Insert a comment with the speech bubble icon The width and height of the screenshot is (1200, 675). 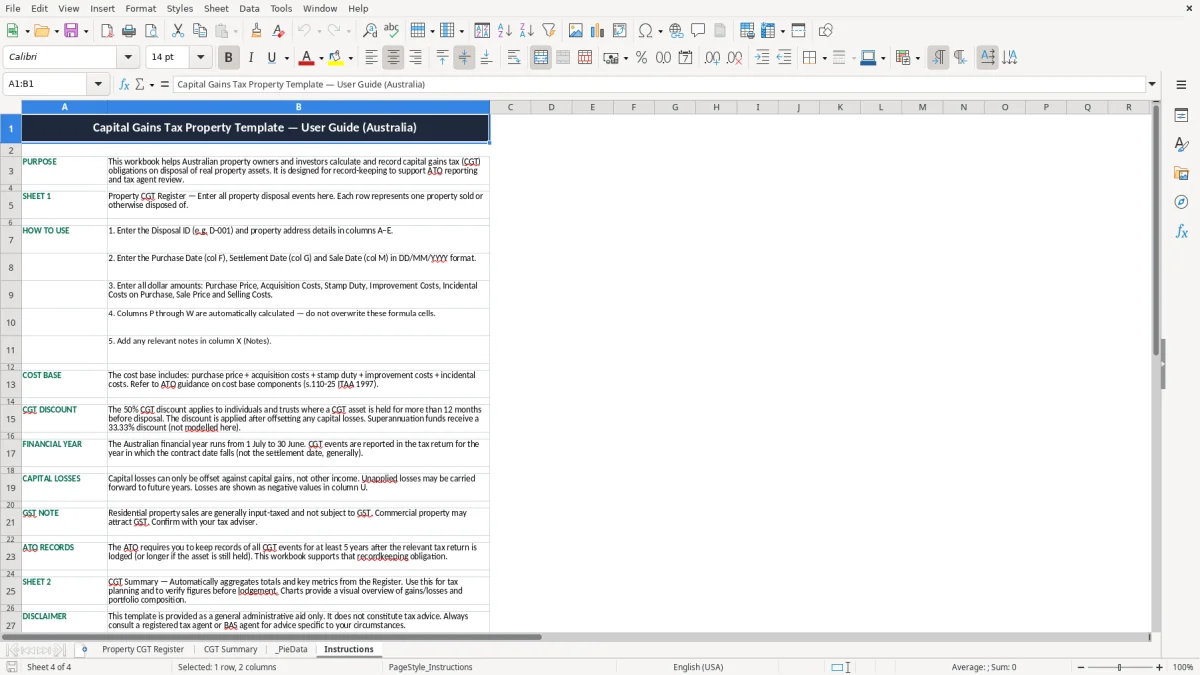coord(699,31)
